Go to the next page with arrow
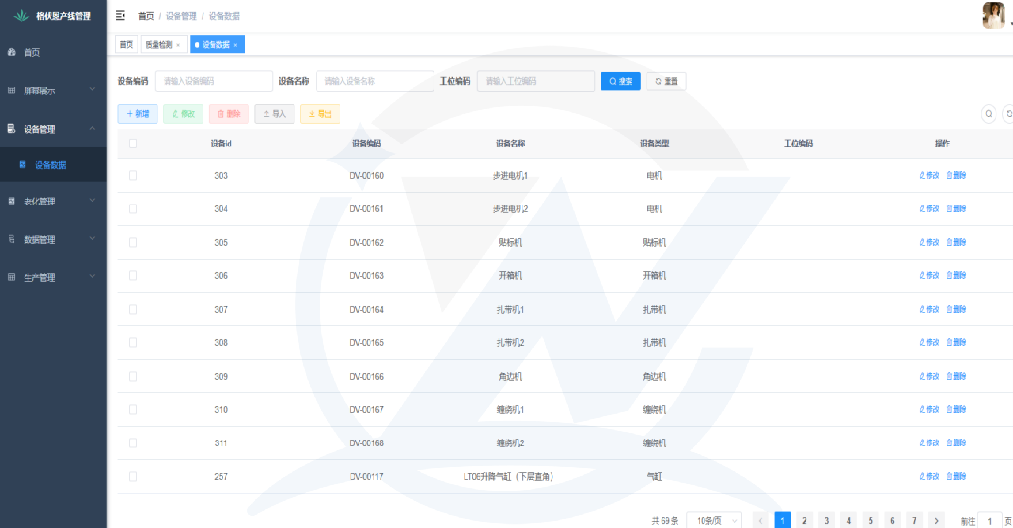This screenshot has width=1013, height=528. click(936, 520)
